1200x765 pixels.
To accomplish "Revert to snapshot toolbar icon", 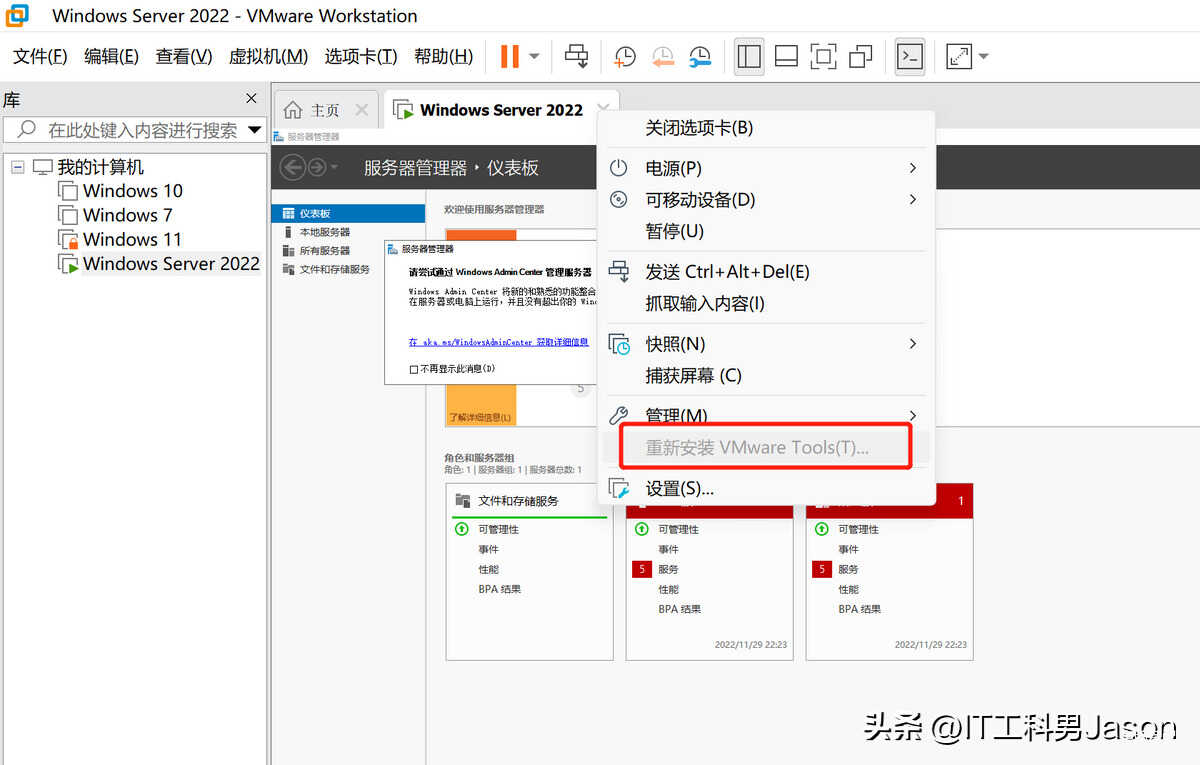I will click(x=662, y=57).
